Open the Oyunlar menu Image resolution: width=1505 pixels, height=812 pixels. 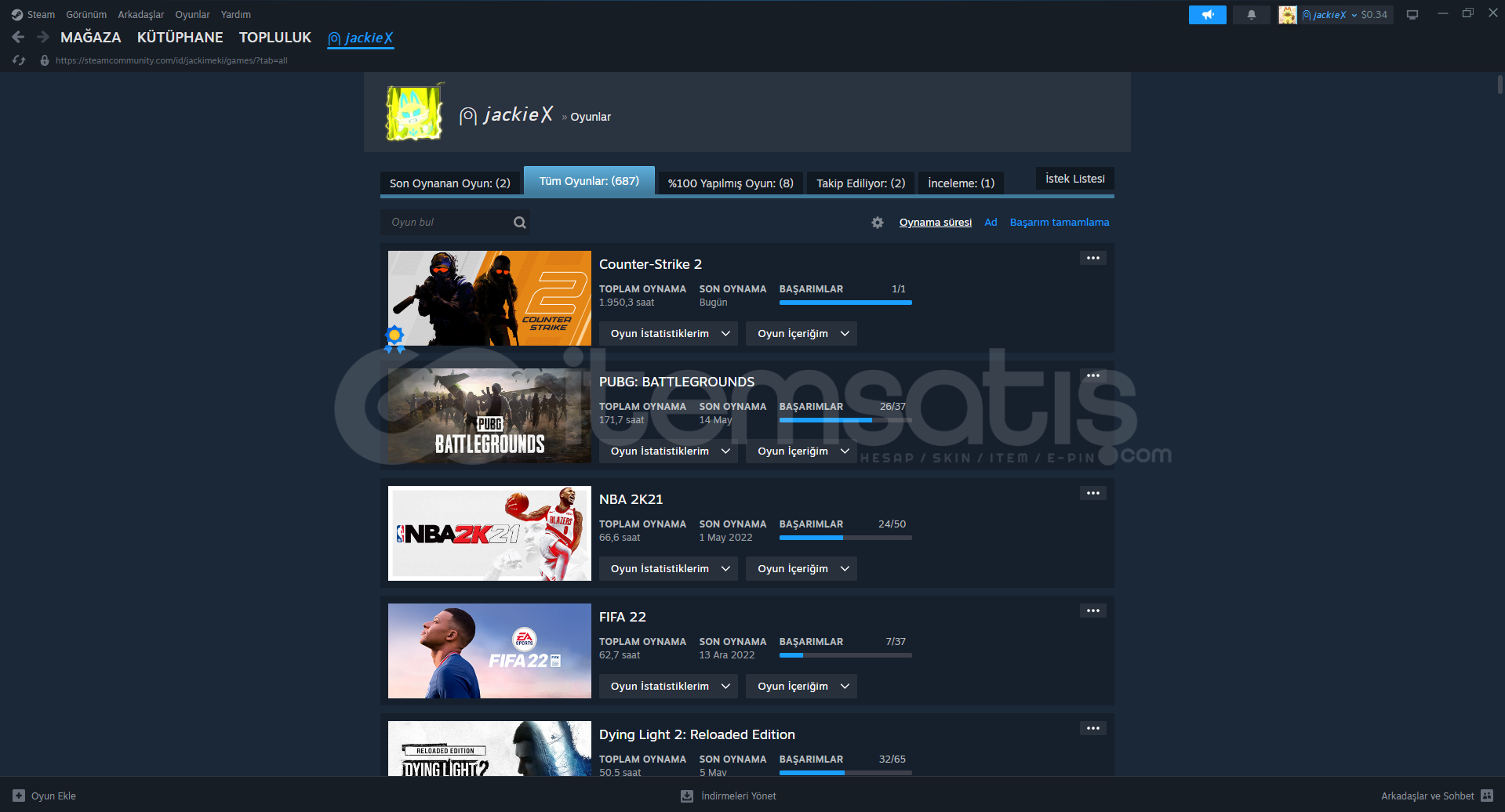click(192, 15)
